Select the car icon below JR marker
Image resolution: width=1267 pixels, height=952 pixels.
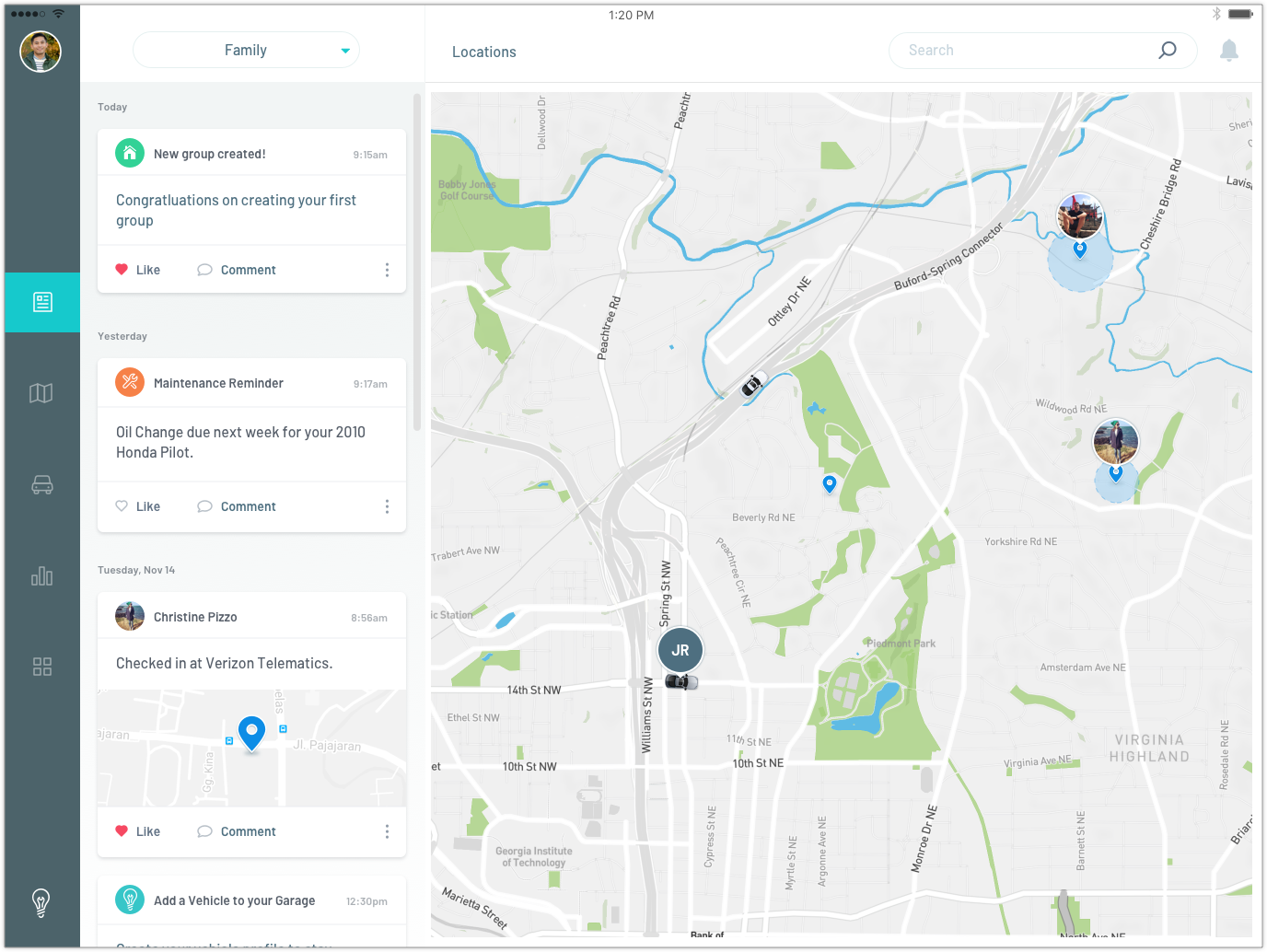pos(681,682)
